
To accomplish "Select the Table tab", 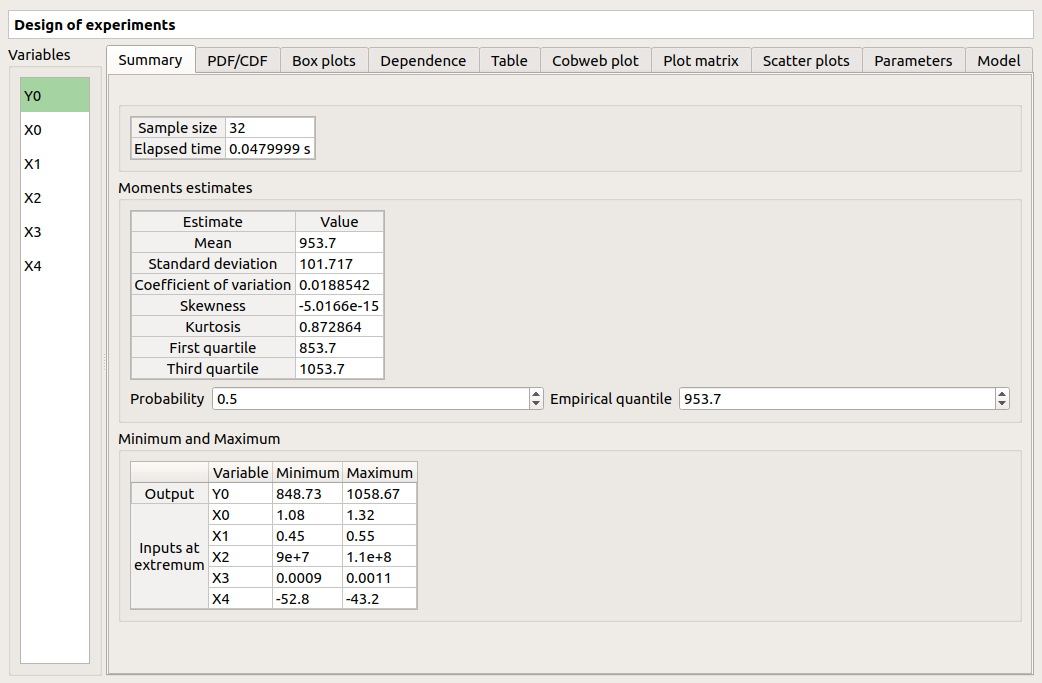I will 509,61.
